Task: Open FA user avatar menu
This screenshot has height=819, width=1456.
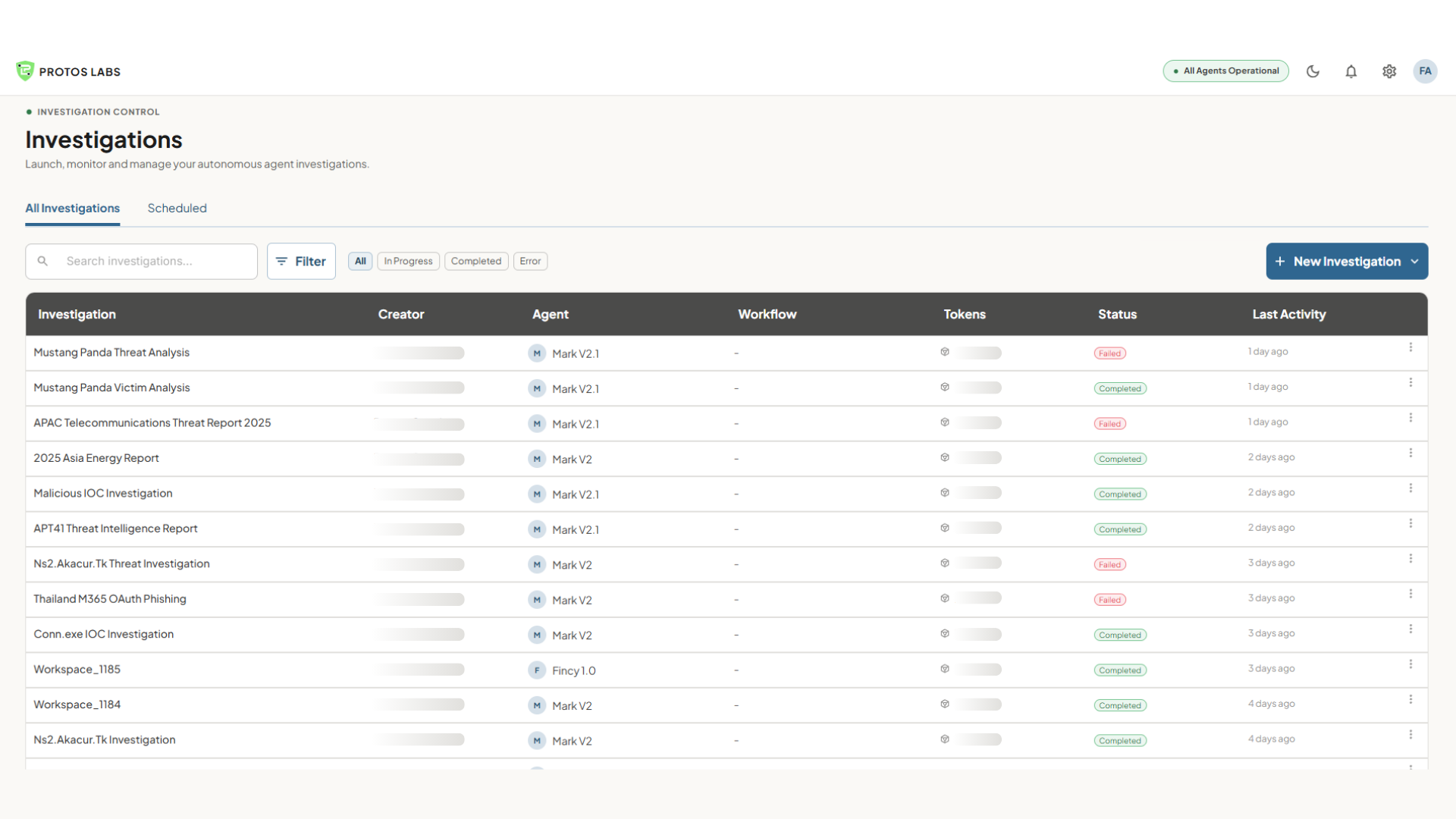Action: 1425,71
